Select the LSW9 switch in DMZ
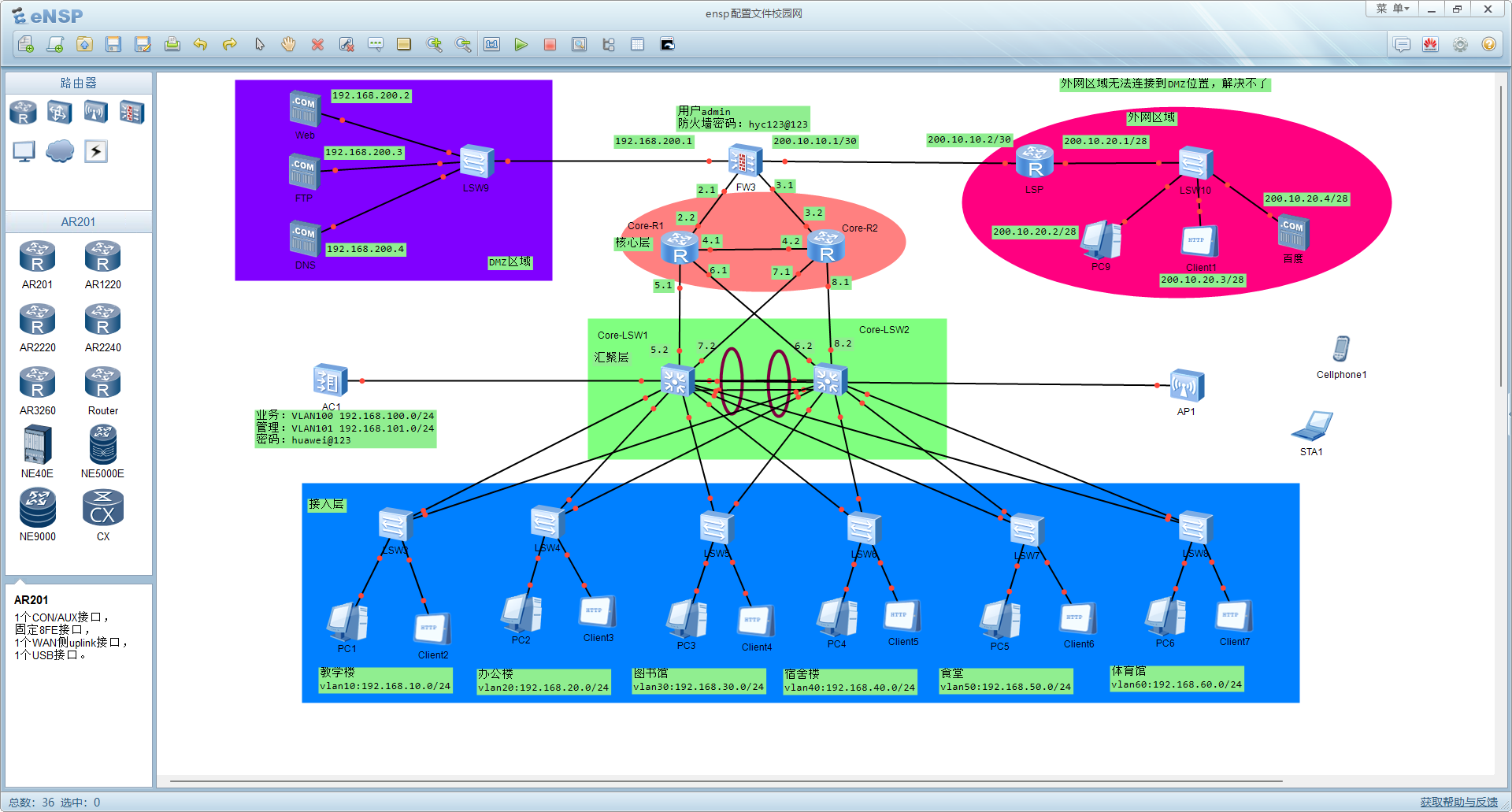 point(476,161)
